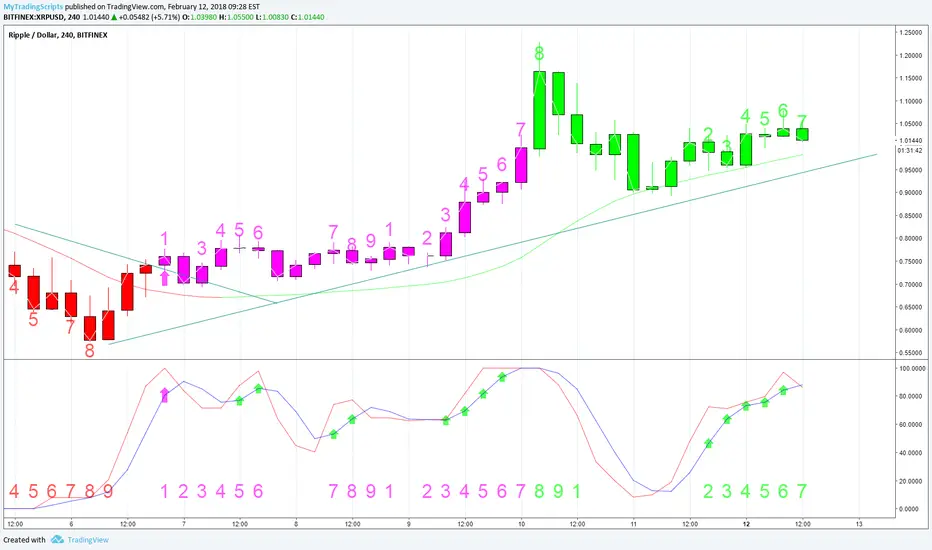
Task: Open the MyTradingScripts author link
Action: pyautogui.click(x=33, y=7)
